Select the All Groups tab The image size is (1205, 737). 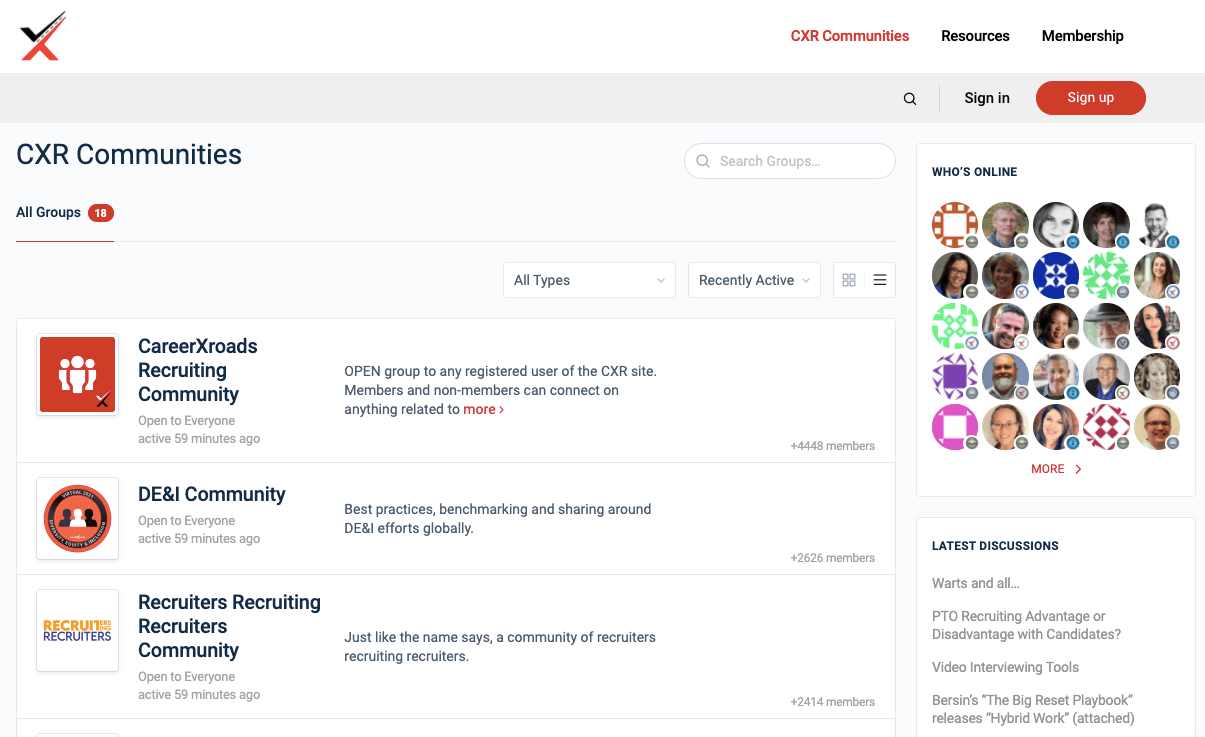pyautogui.click(x=65, y=213)
